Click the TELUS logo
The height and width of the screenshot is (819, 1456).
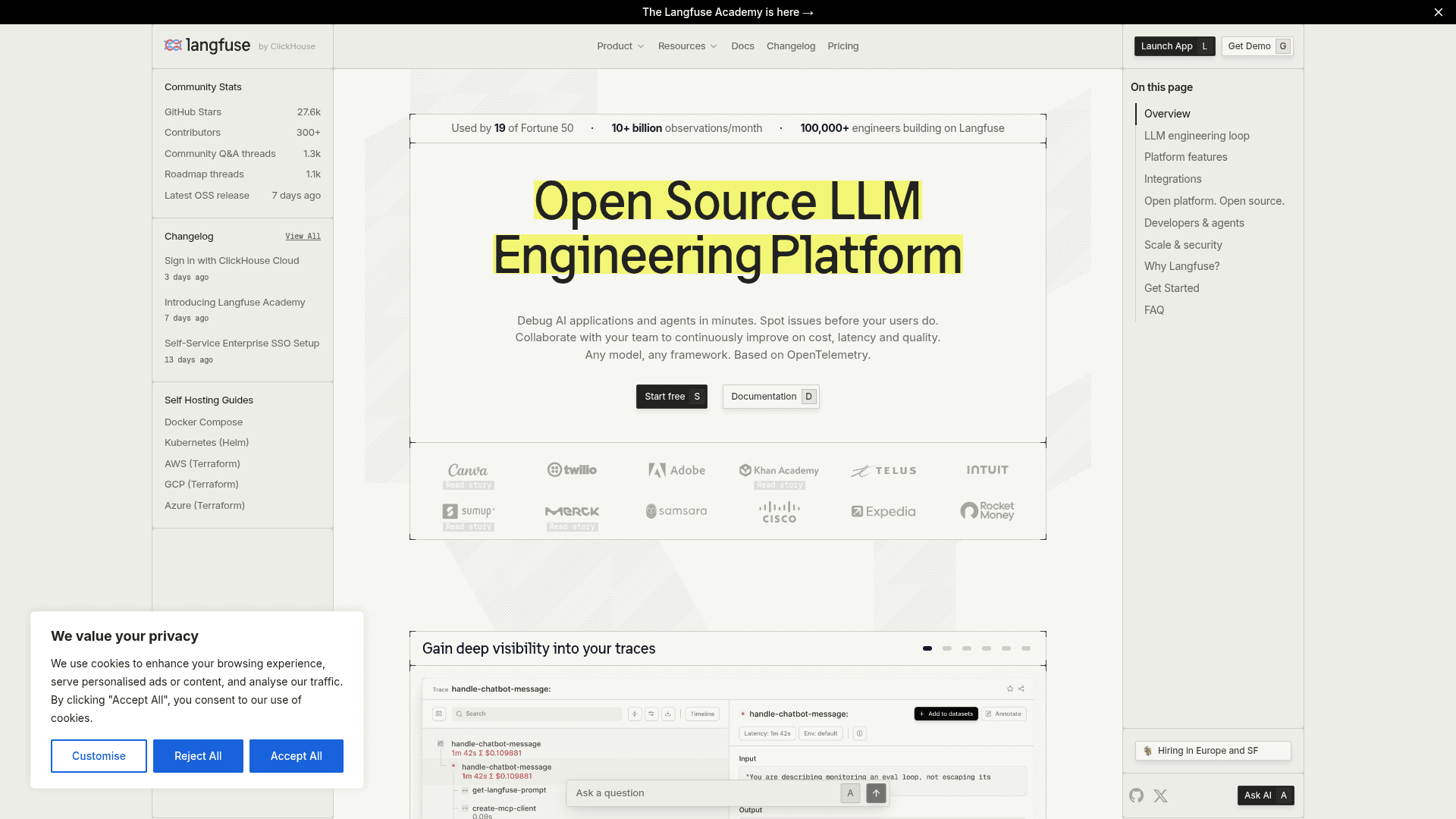(x=883, y=471)
